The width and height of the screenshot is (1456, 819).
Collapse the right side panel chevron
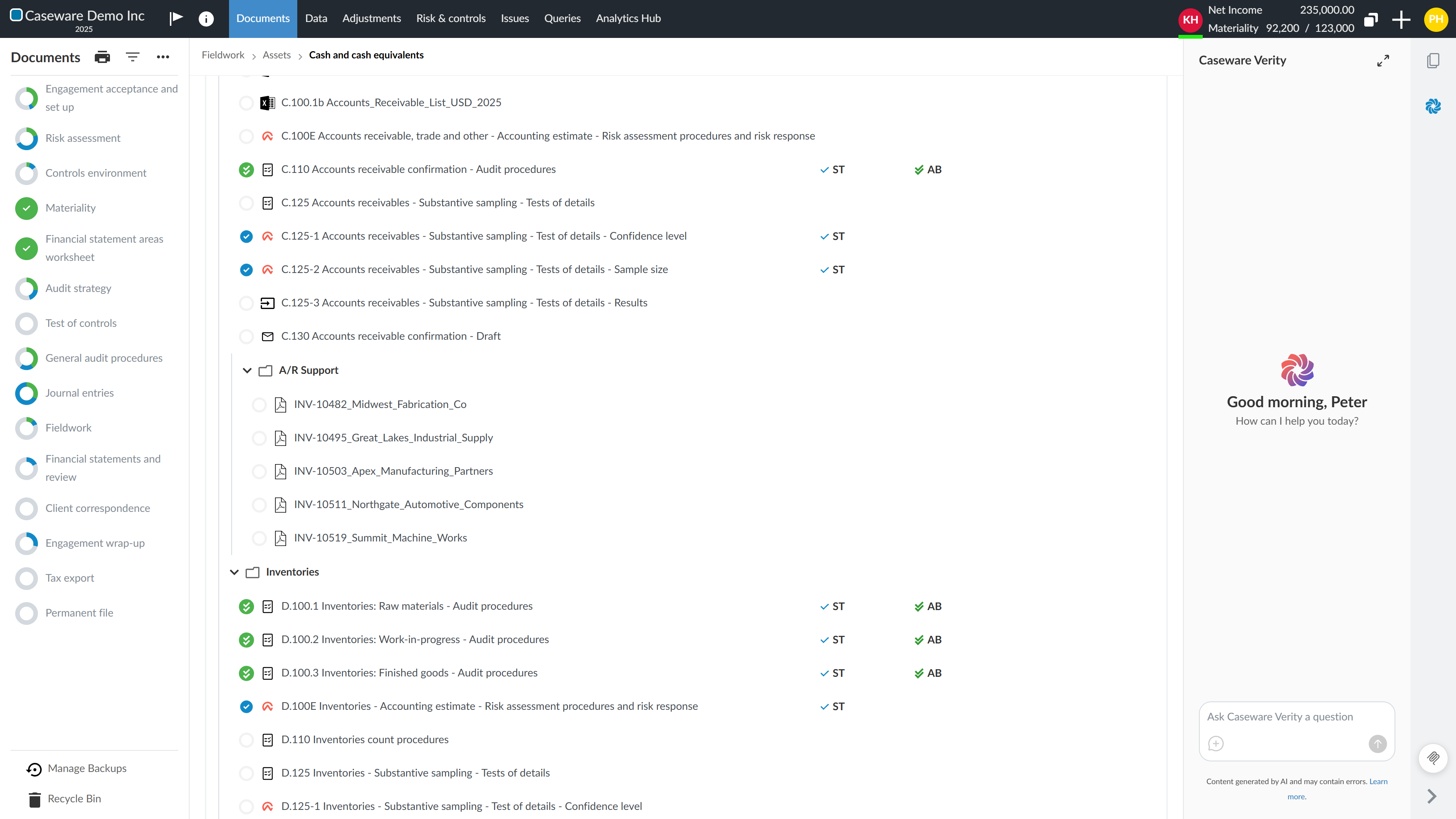click(x=1432, y=796)
